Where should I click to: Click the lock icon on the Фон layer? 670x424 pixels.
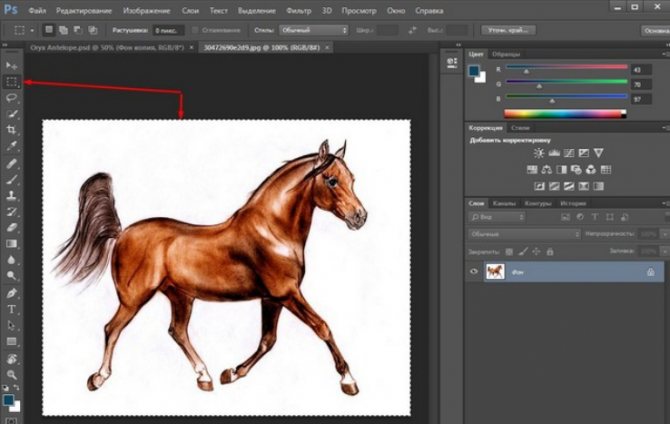[650, 271]
